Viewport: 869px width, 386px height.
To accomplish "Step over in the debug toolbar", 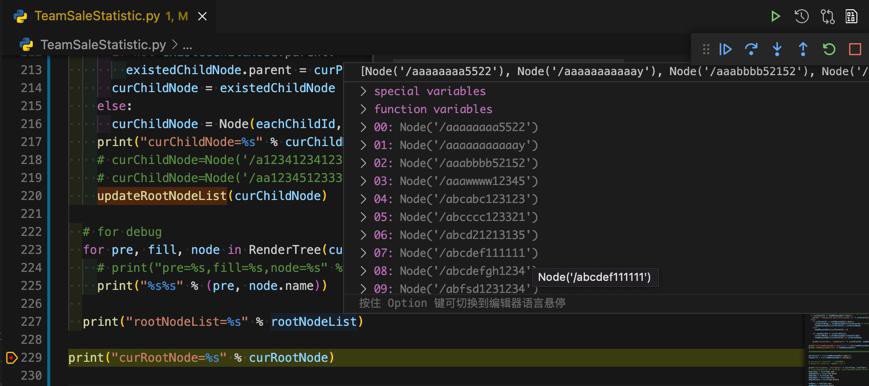I will 751,49.
